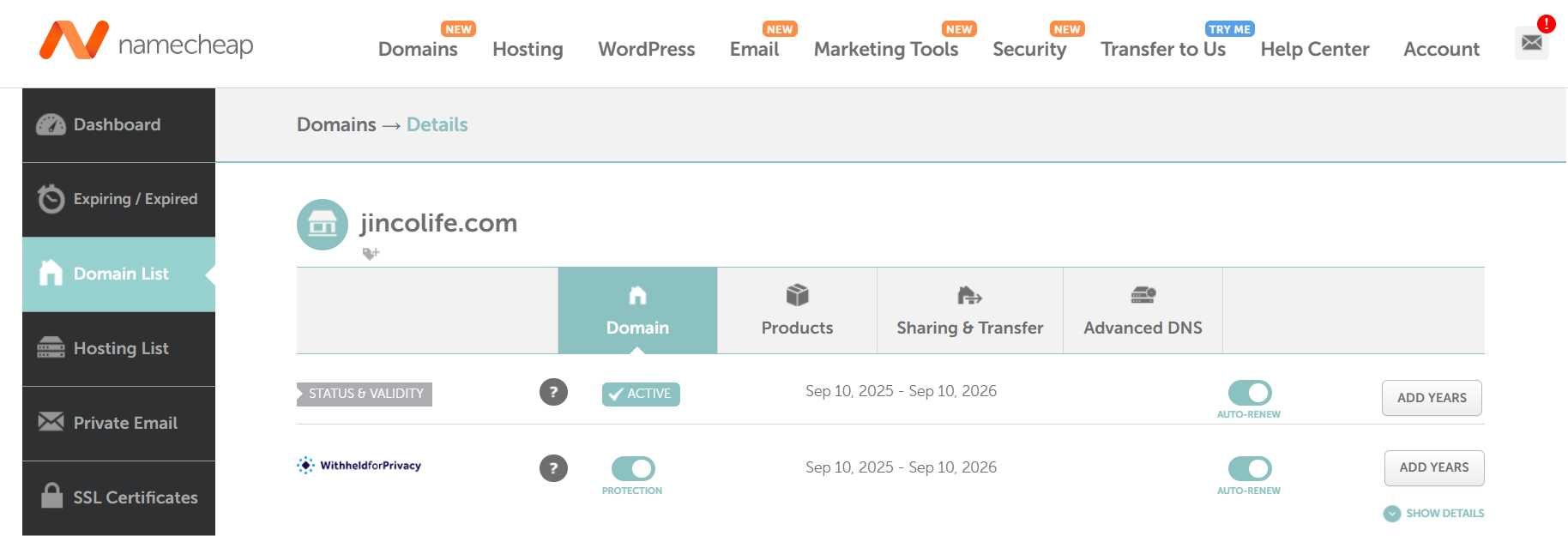Click the Dashboard gauge icon
This screenshot has width=1568, height=536.
point(51,125)
